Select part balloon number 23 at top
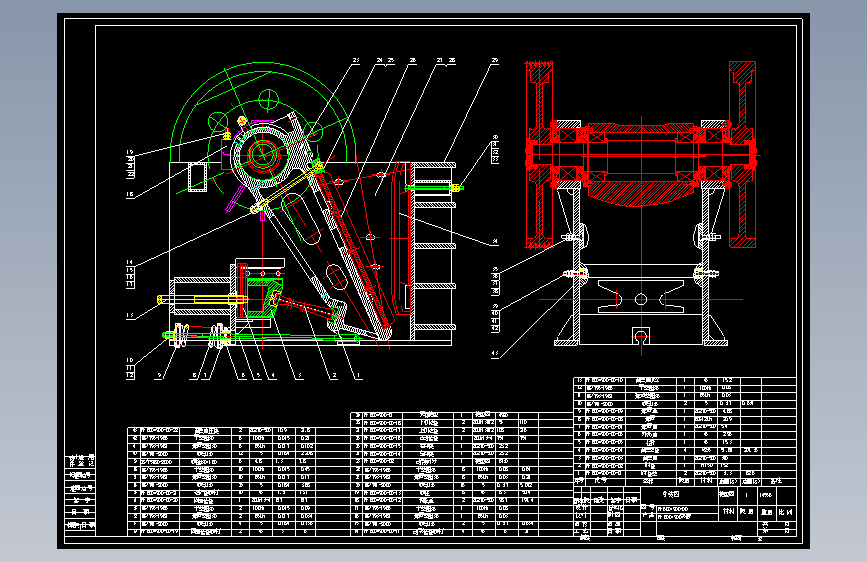The image size is (867, 562). pos(356,61)
